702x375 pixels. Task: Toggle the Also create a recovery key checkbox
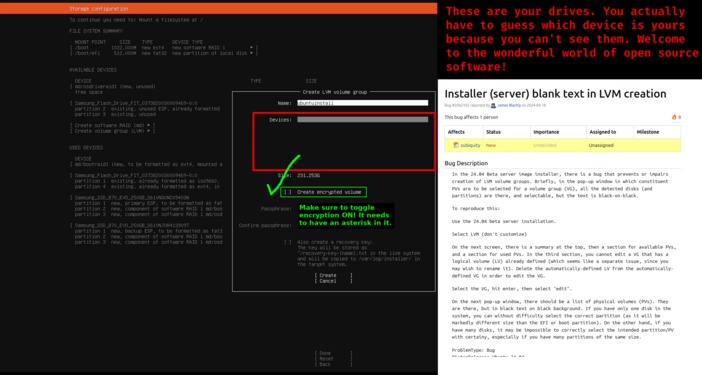point(287,242)
